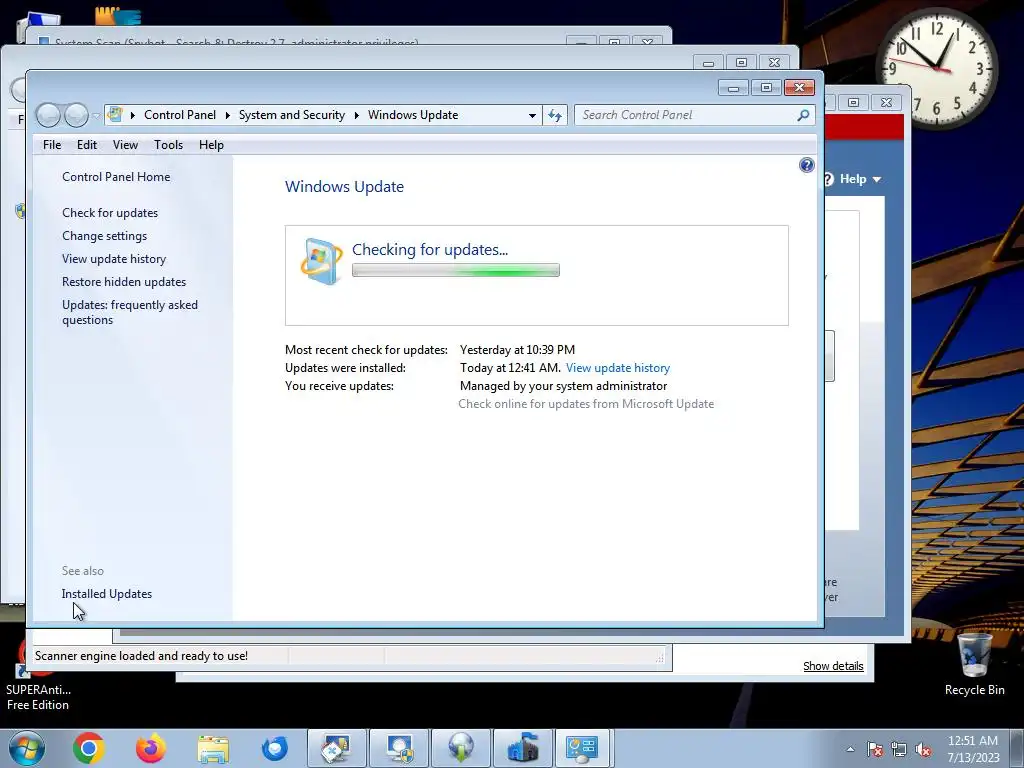The image size is (1024, 768).
Task: Open Windows Update help question icon
Action: click(x=807, y=165)
